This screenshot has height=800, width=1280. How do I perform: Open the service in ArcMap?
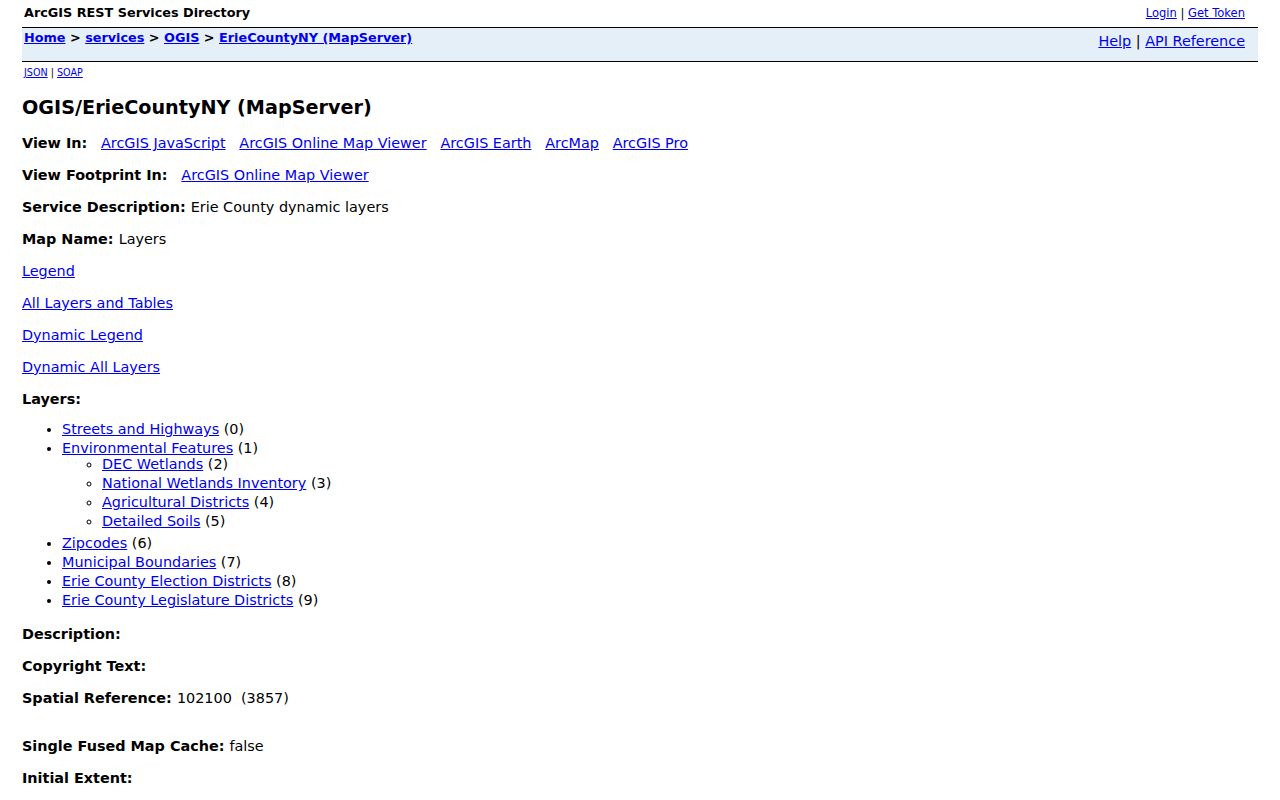pyautogui.click(x=572, y=143)
